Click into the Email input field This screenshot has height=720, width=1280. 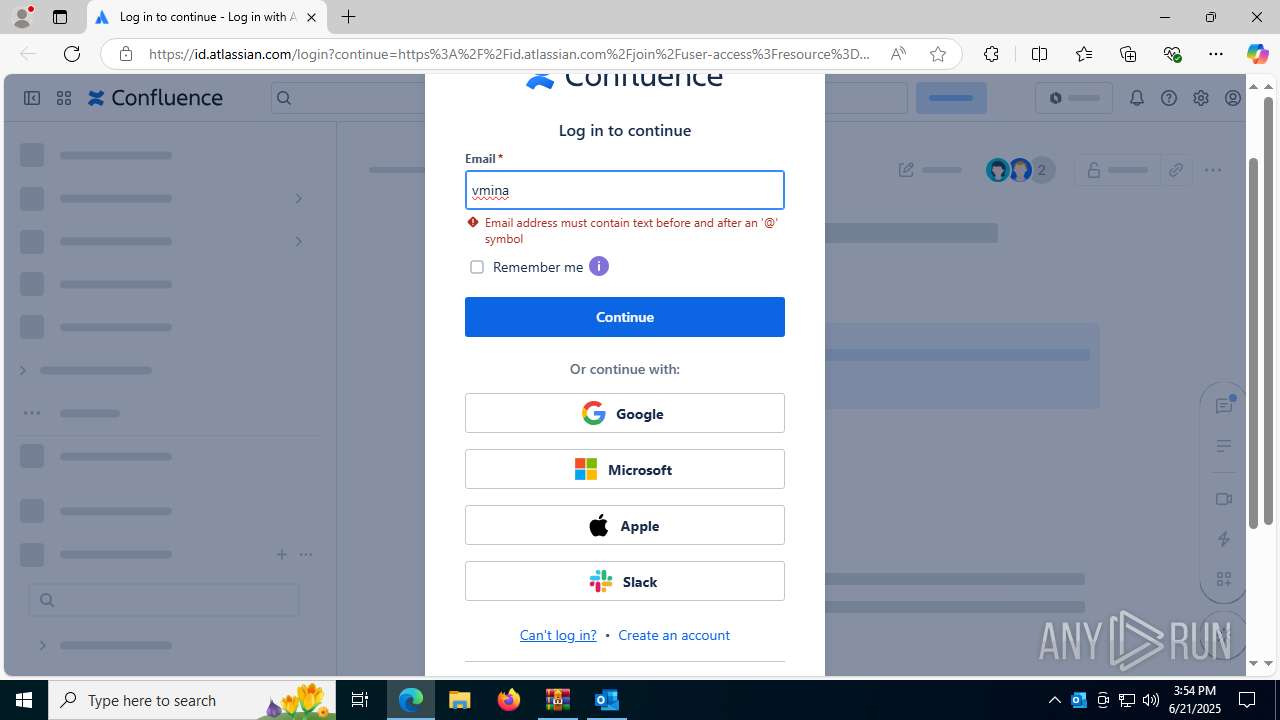(625, 190)
